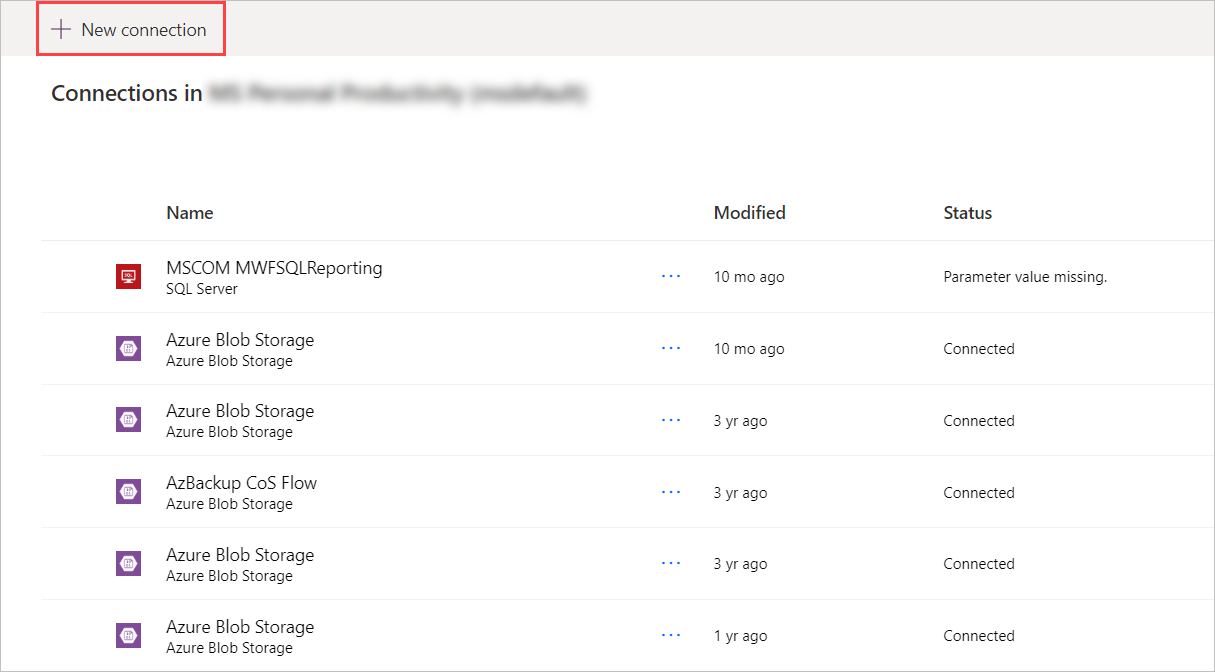Open the Azure Blob Storage connection modified 10 mo ago

click(x=240, y=340)
